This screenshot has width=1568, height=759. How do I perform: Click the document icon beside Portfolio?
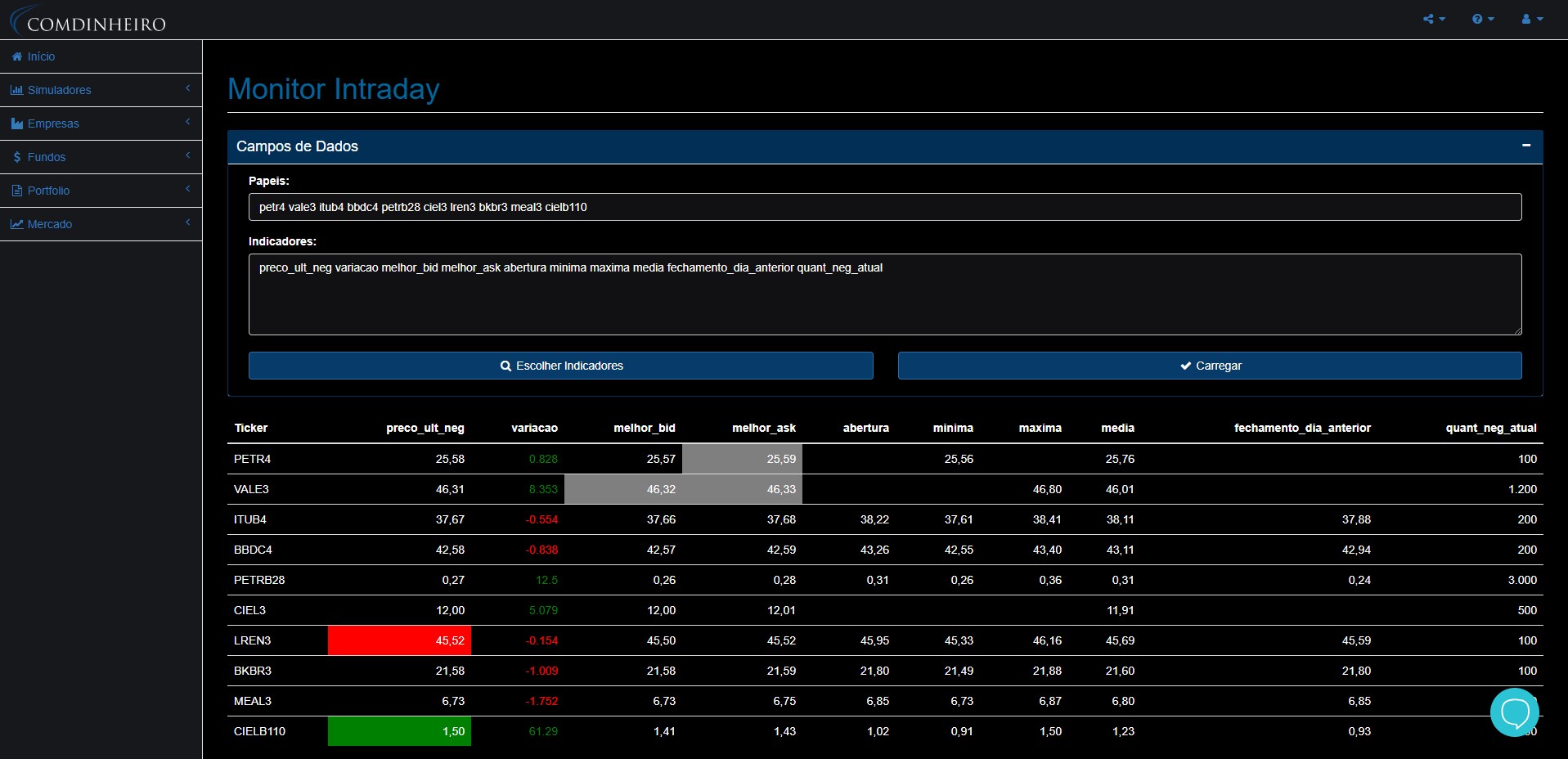coord(17,191)
